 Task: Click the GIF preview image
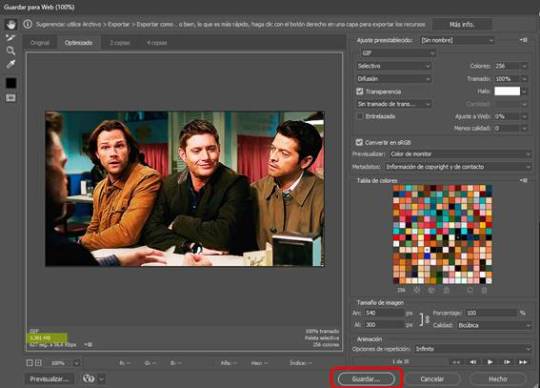point(185,189)
